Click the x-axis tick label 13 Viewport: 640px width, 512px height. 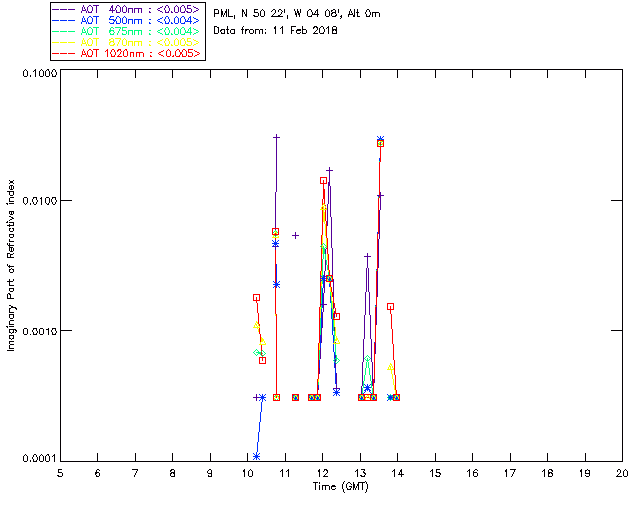pyautogui.click(x=360, y=473)
